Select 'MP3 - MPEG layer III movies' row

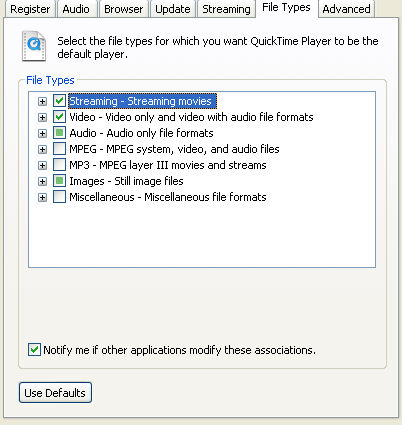tap(168, 165)
